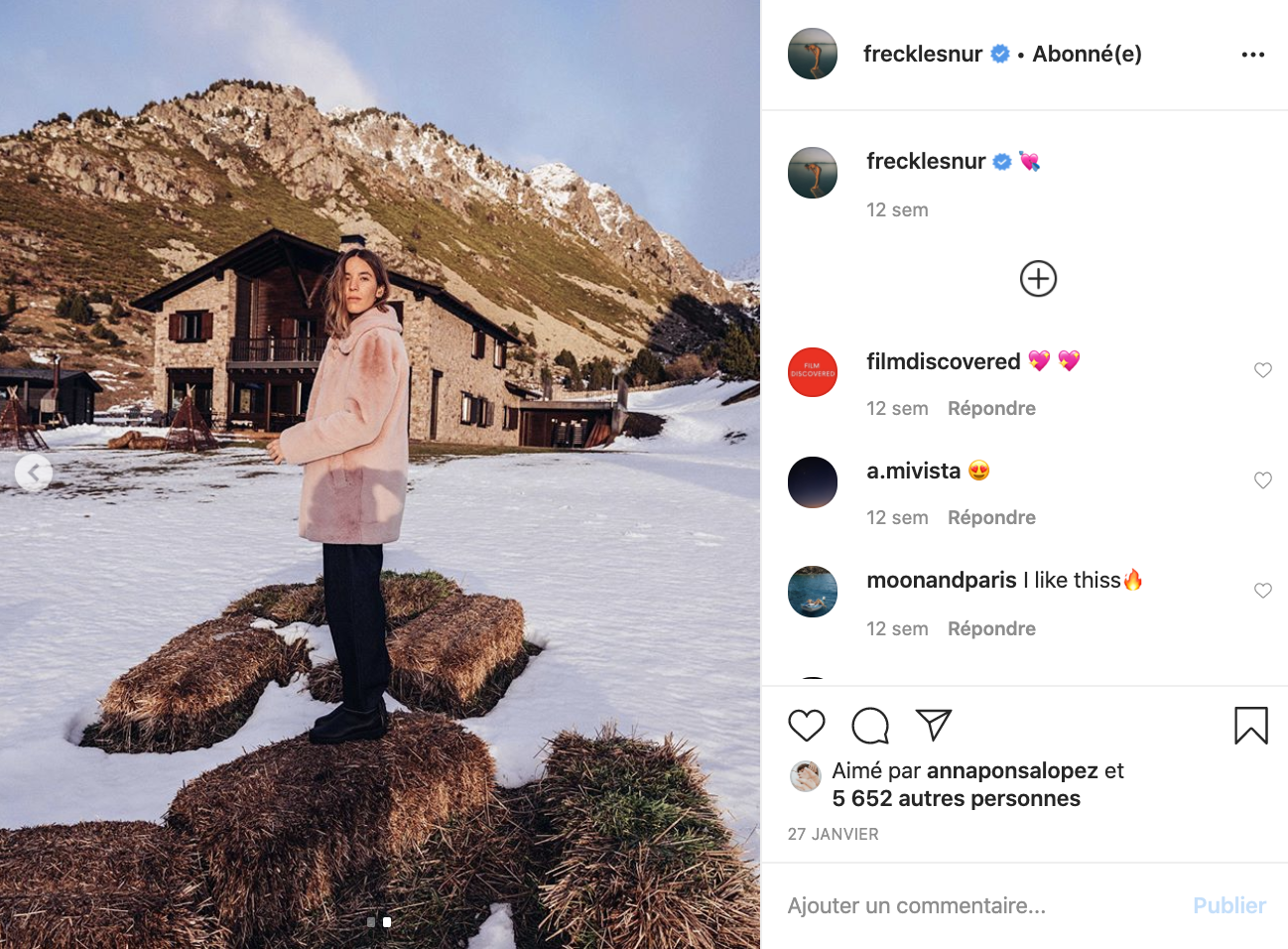1288x949 pixels.
Task: Like the post with the heart icon
Action: point(806,726)
